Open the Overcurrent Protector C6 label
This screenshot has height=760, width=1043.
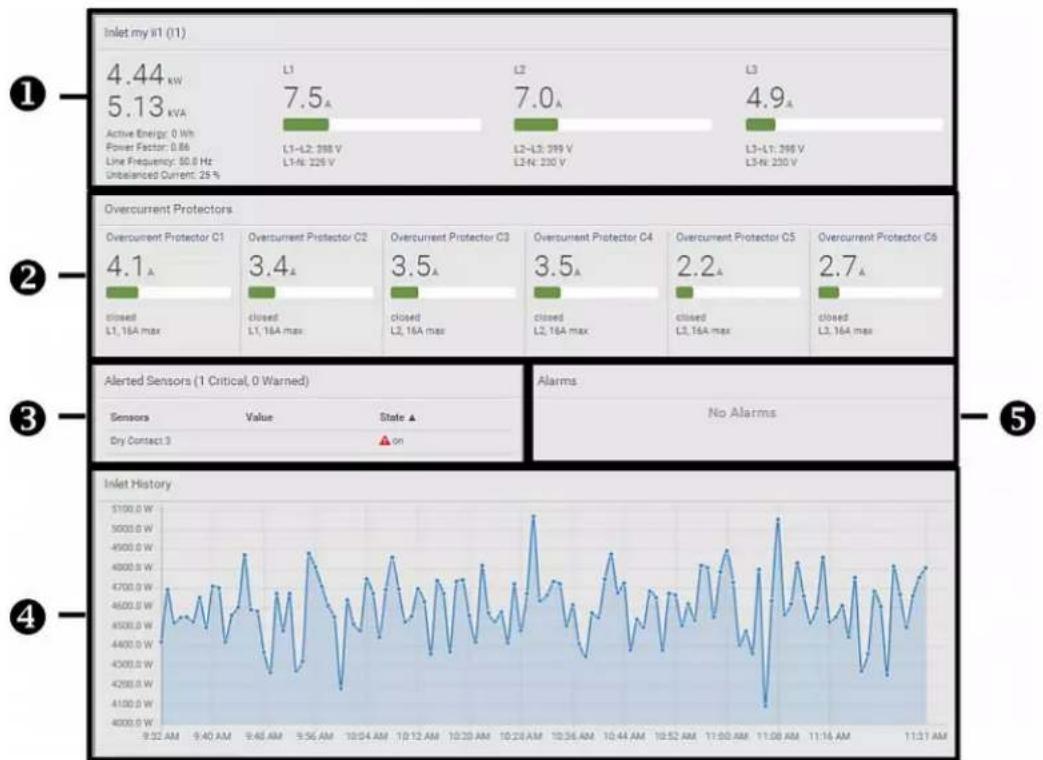coord(878,237)
